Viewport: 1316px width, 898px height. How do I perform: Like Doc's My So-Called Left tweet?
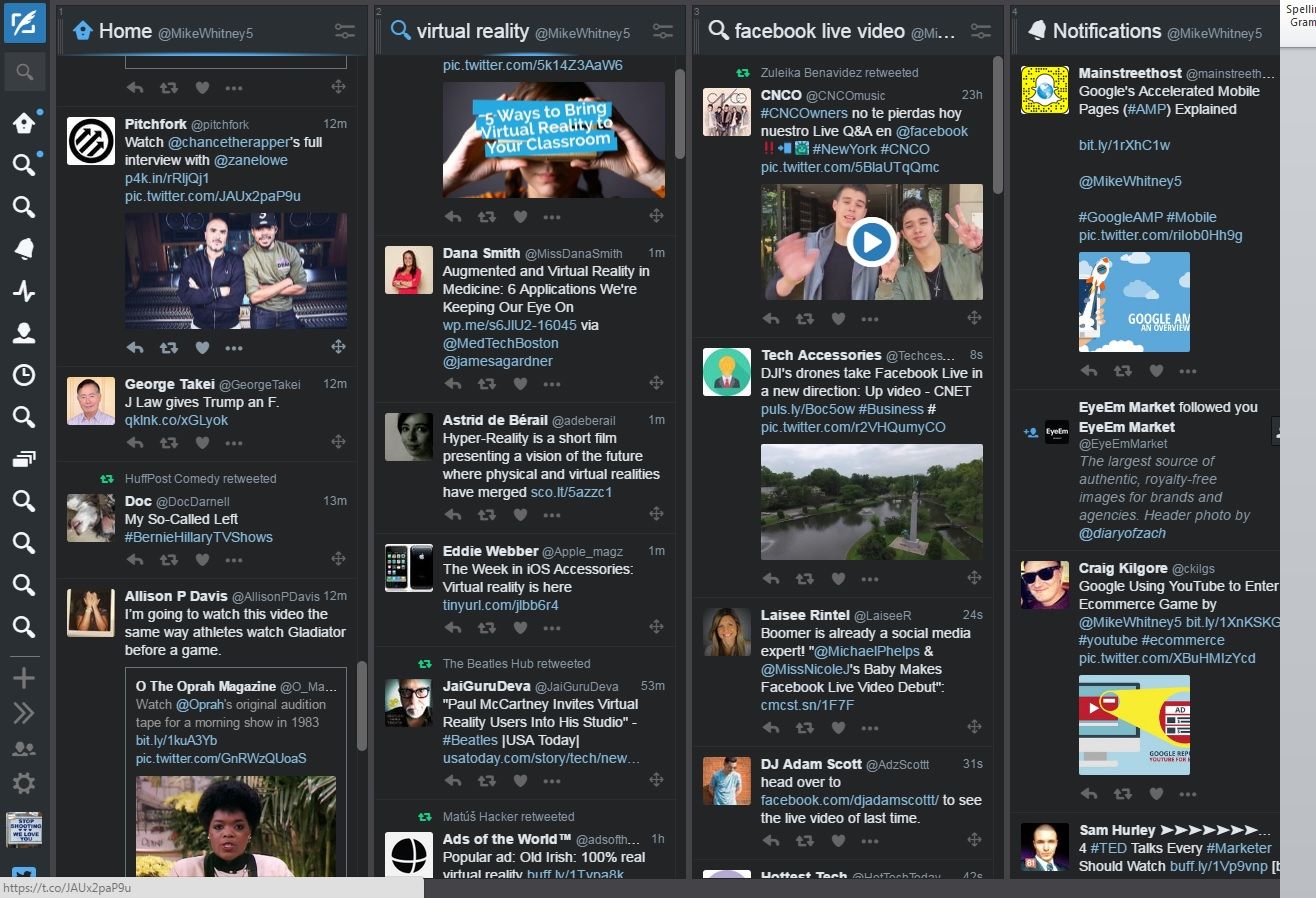(x=202, y=559)
